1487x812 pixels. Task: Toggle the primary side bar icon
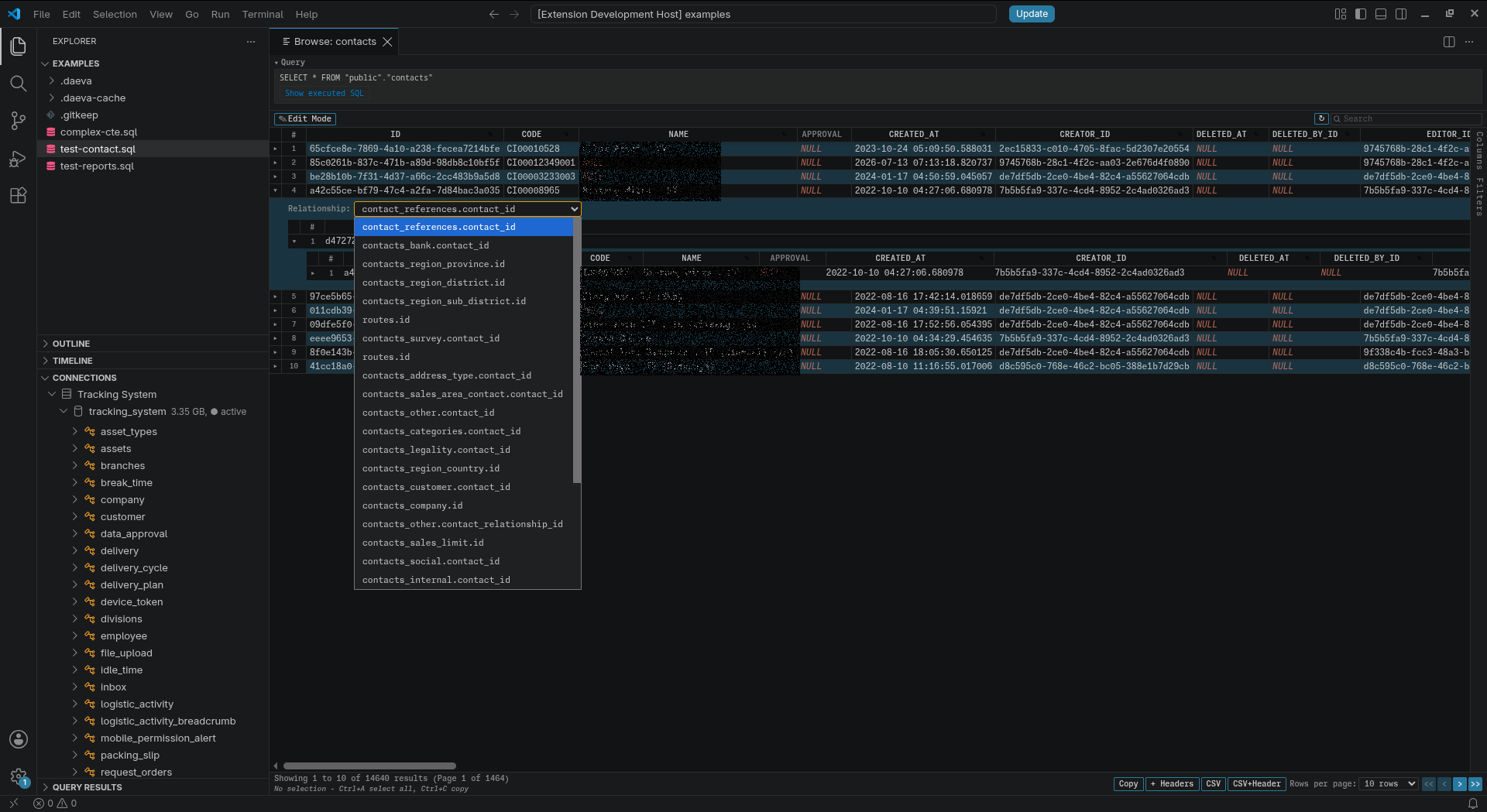tap(1361, 14)
